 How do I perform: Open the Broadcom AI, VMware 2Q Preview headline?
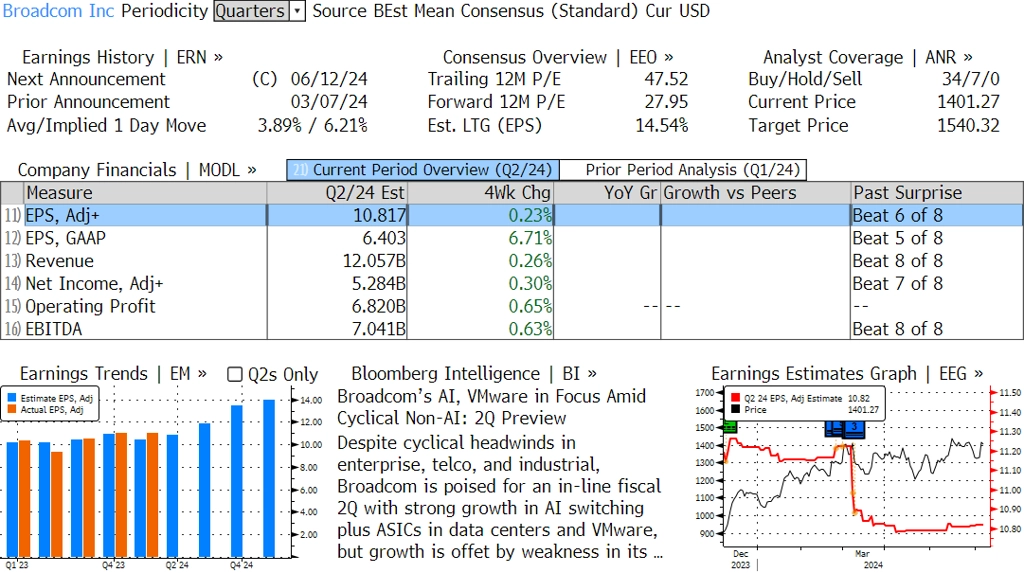pos(492,407)
